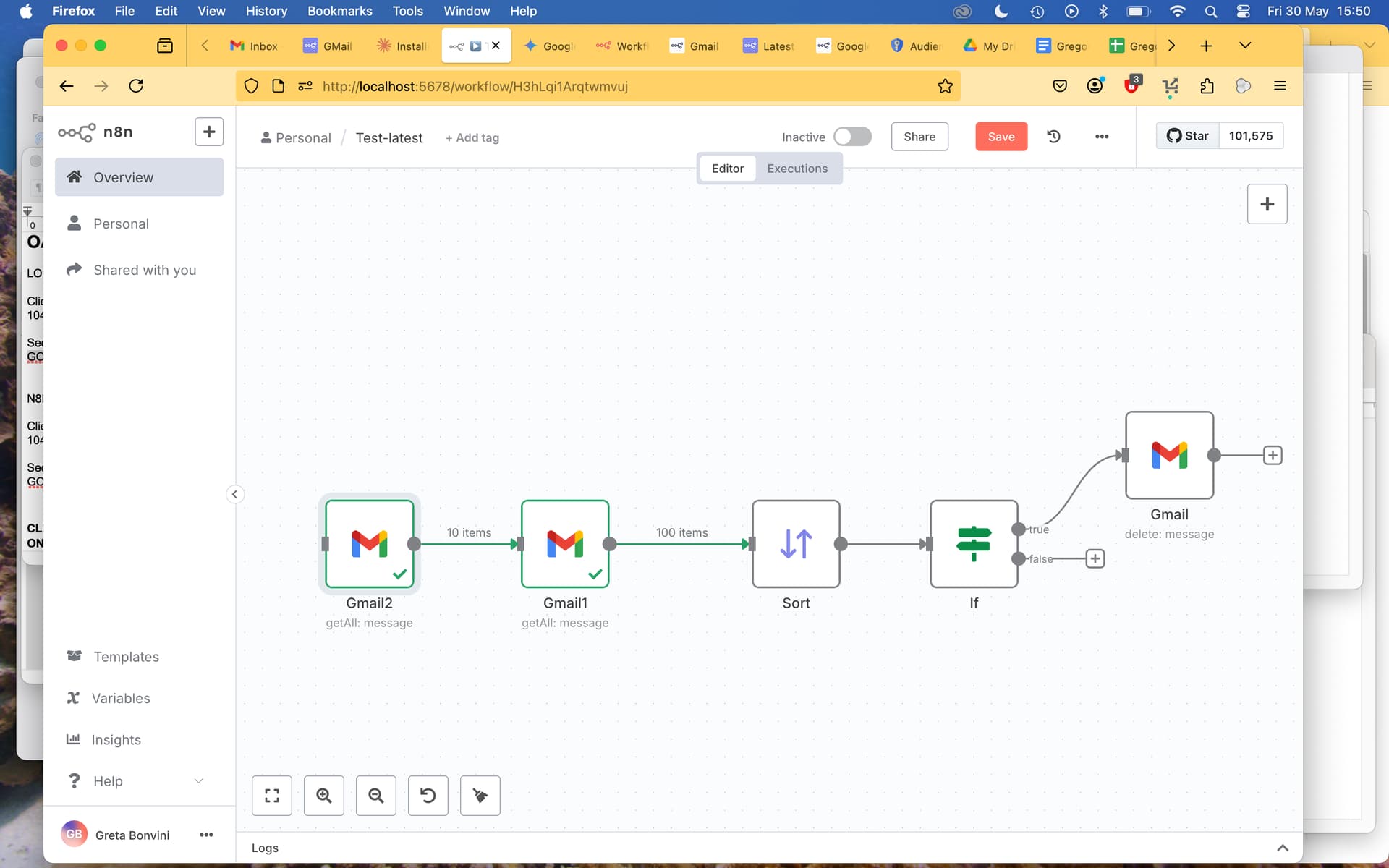
Task: Go back to the previous page
Action: tap(67, 86)
